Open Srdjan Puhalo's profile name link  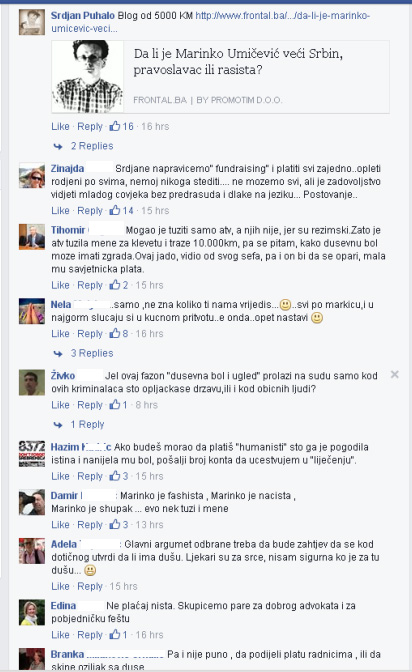[83, 15]
